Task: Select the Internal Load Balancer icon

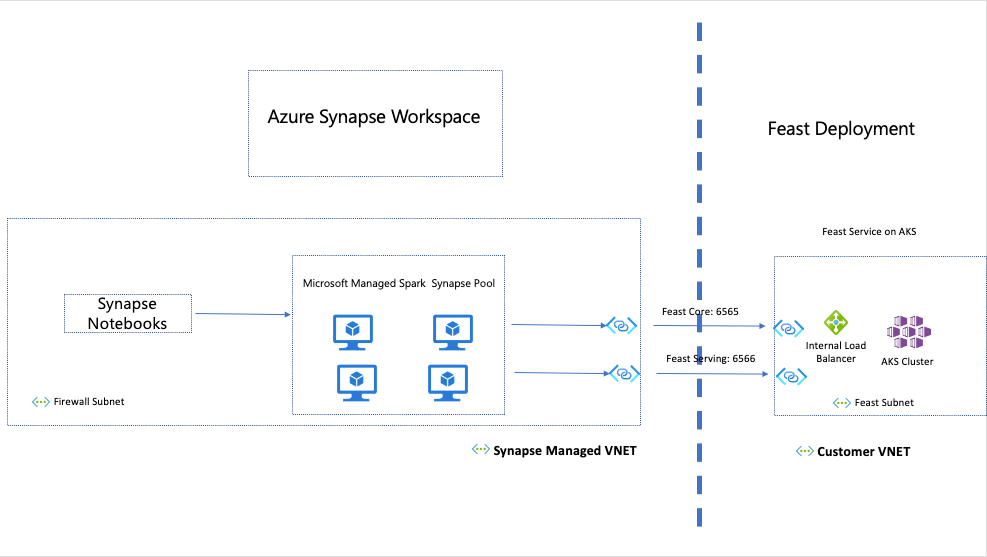Action: pyautogui.click(x=836, y=322)
